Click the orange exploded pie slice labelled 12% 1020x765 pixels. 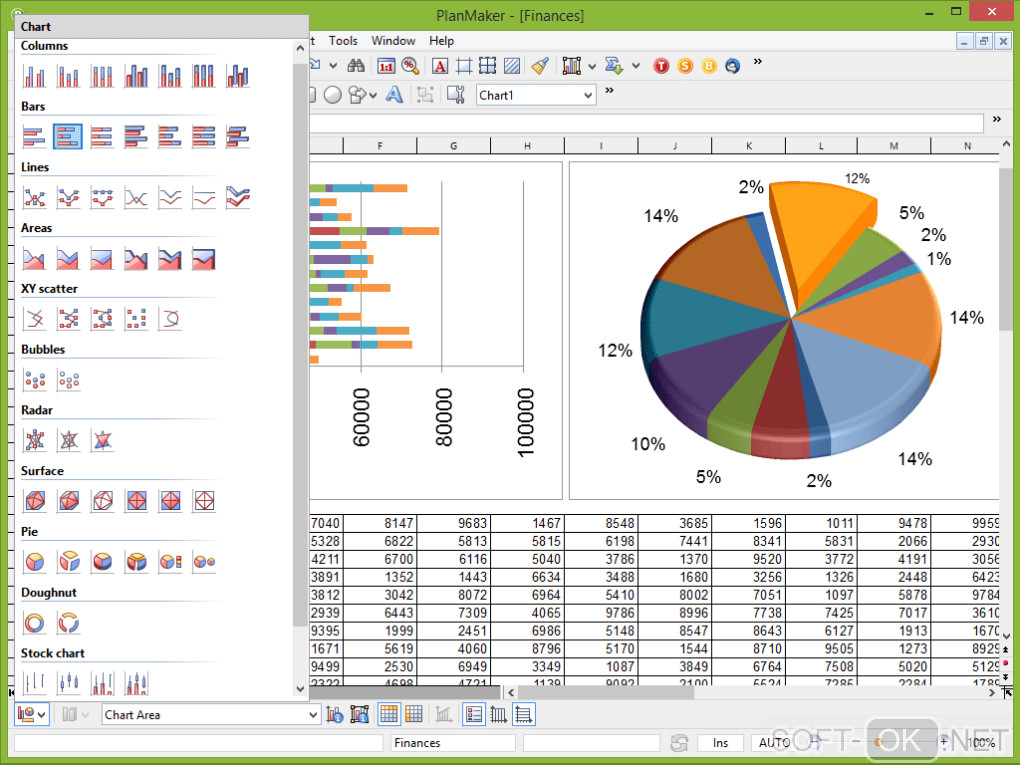[x=821, y=238]
